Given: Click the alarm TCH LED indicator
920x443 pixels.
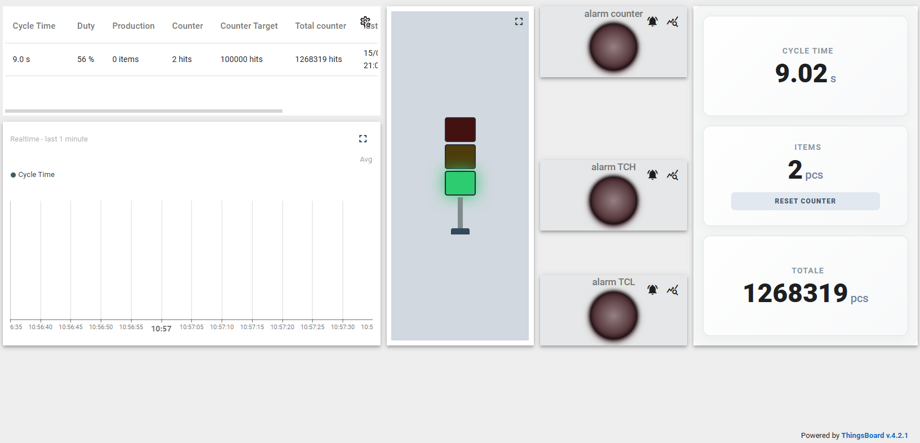Looking at the screenshot, I should click(x=613, y=201).
